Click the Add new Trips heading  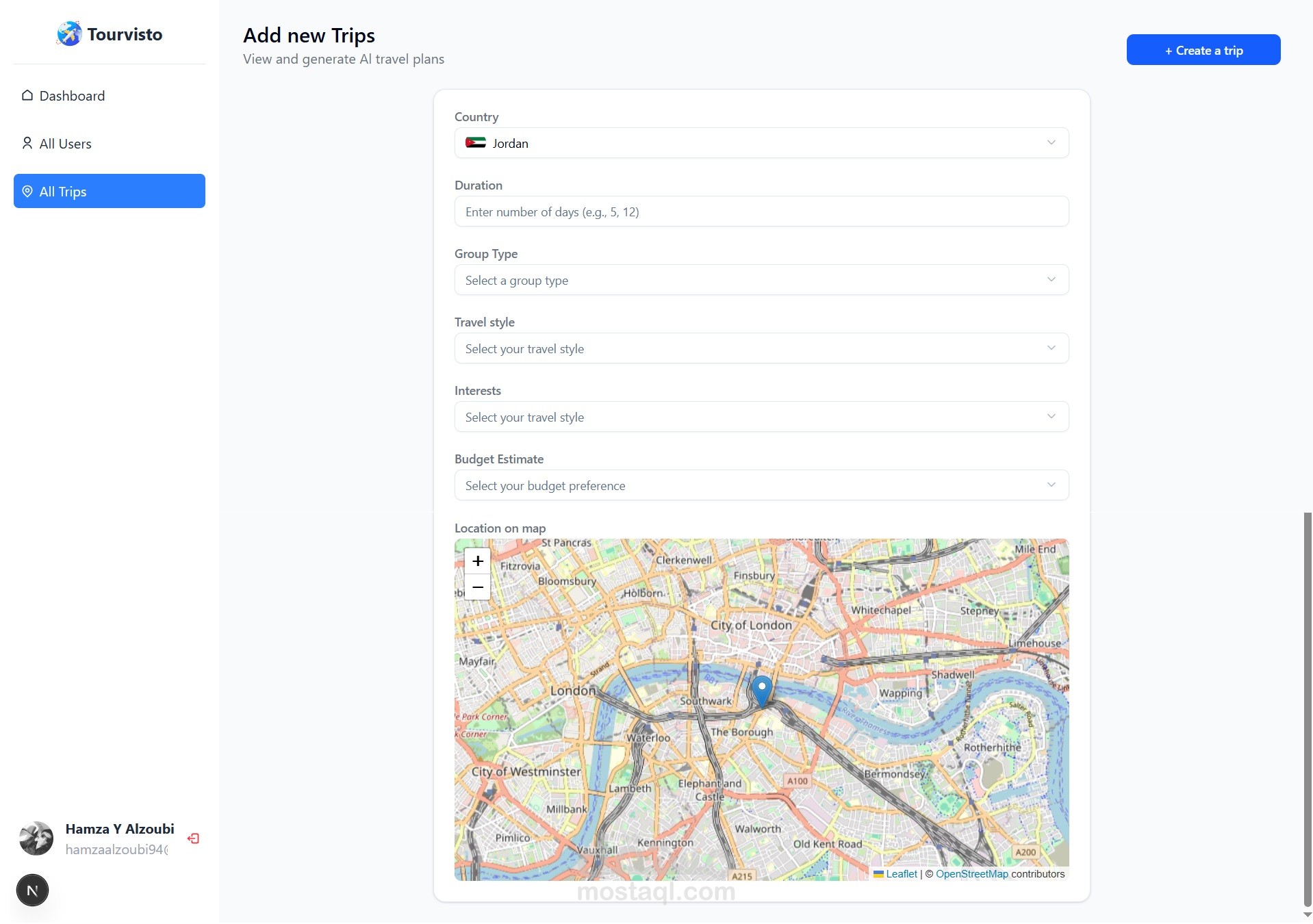click(x=309, y=35)
